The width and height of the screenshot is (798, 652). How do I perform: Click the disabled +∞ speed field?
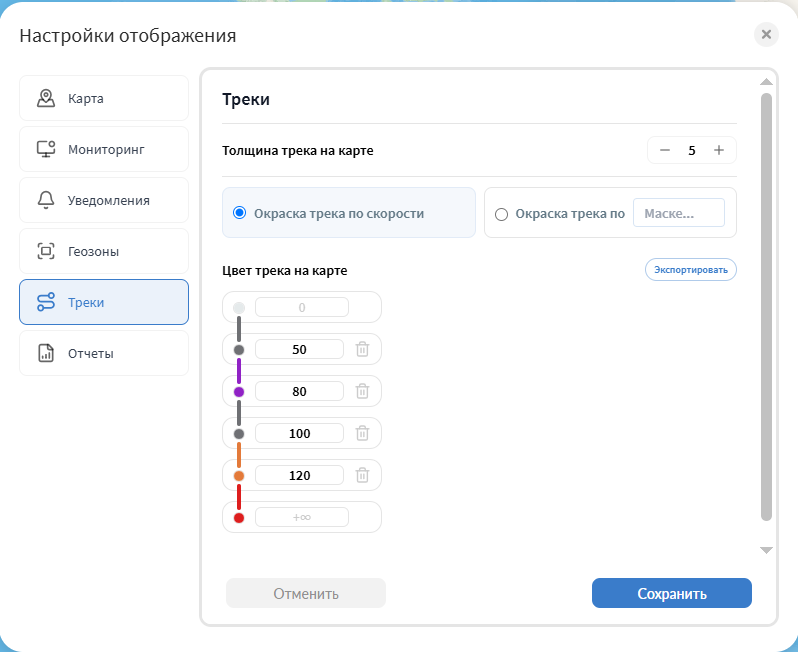coord(302,517)
